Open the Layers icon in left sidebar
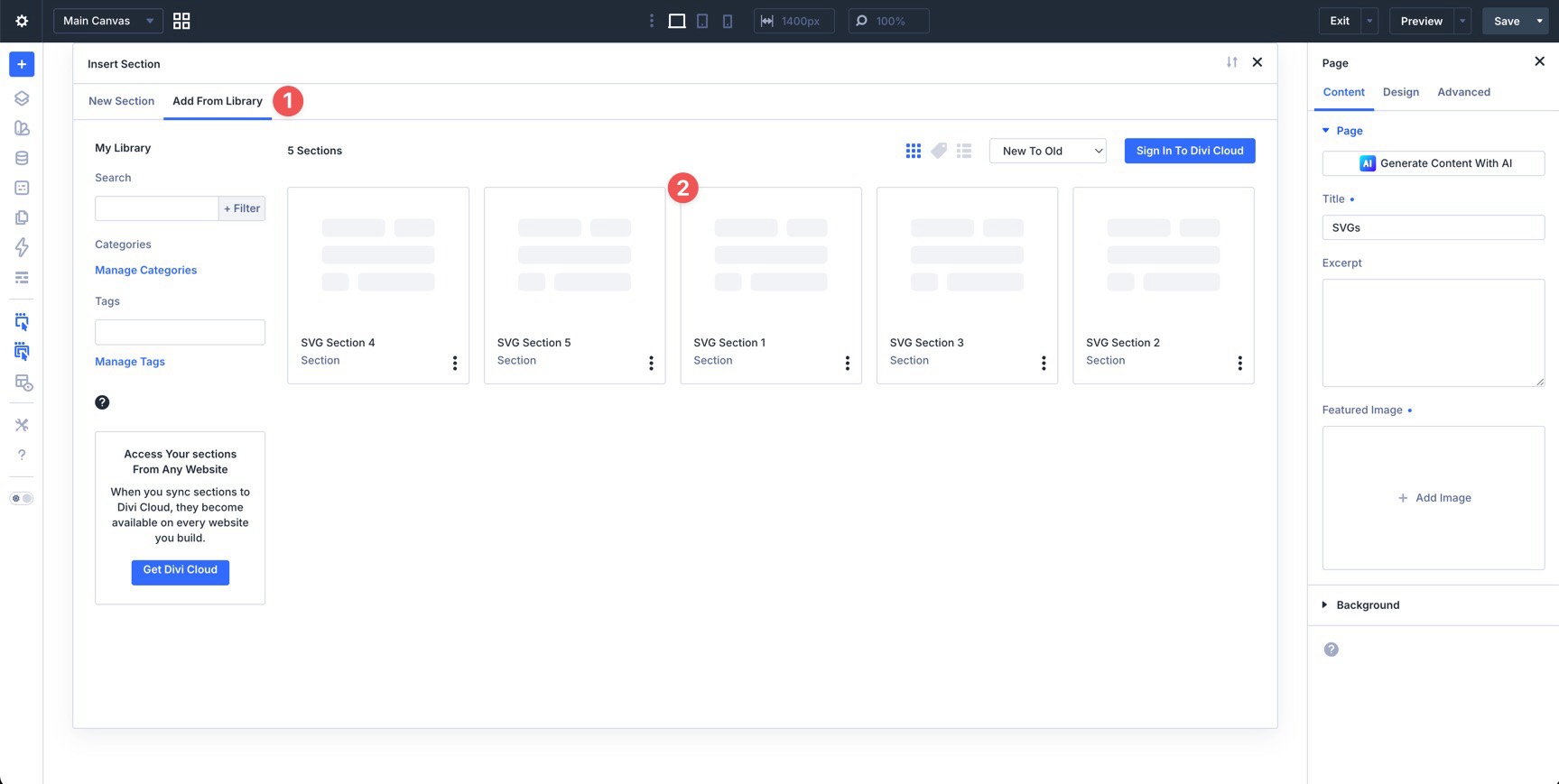The width and height of the screenshot is (1559, 784). (x=22, y=98)
